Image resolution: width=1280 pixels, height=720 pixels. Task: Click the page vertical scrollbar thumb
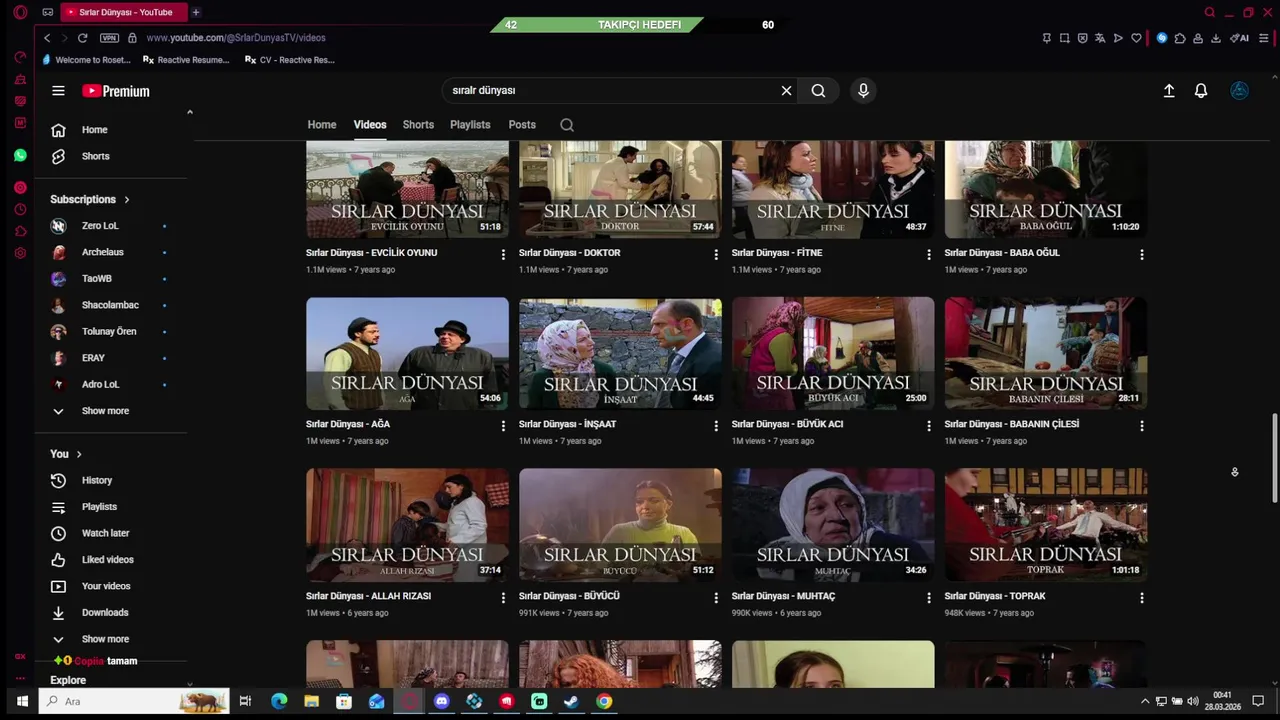coord(1274,458)
